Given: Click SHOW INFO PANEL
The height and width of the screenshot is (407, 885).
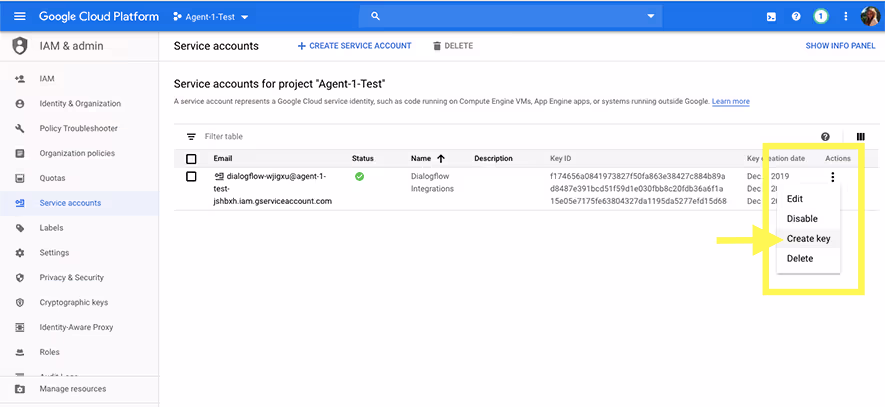Looking at the screenshot, I should [840, 46].
